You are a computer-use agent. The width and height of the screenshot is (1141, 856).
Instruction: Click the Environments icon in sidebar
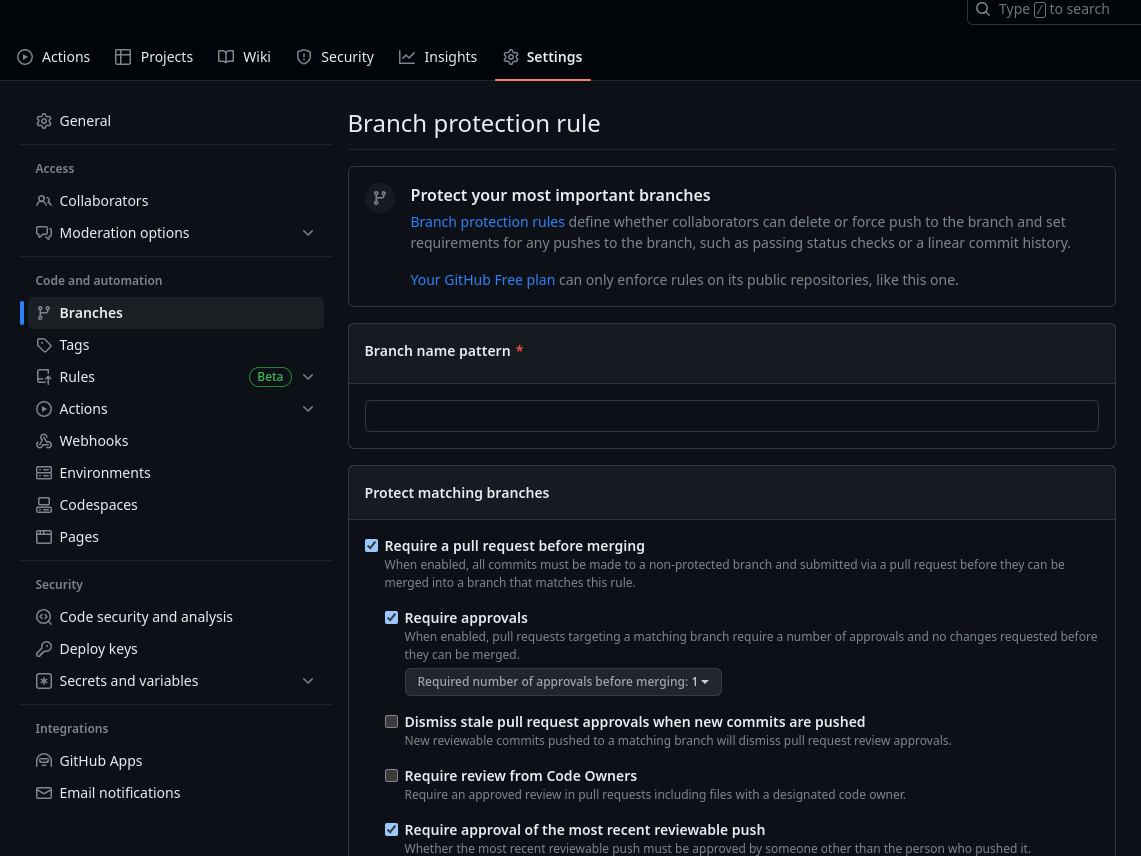click(44, 473)
